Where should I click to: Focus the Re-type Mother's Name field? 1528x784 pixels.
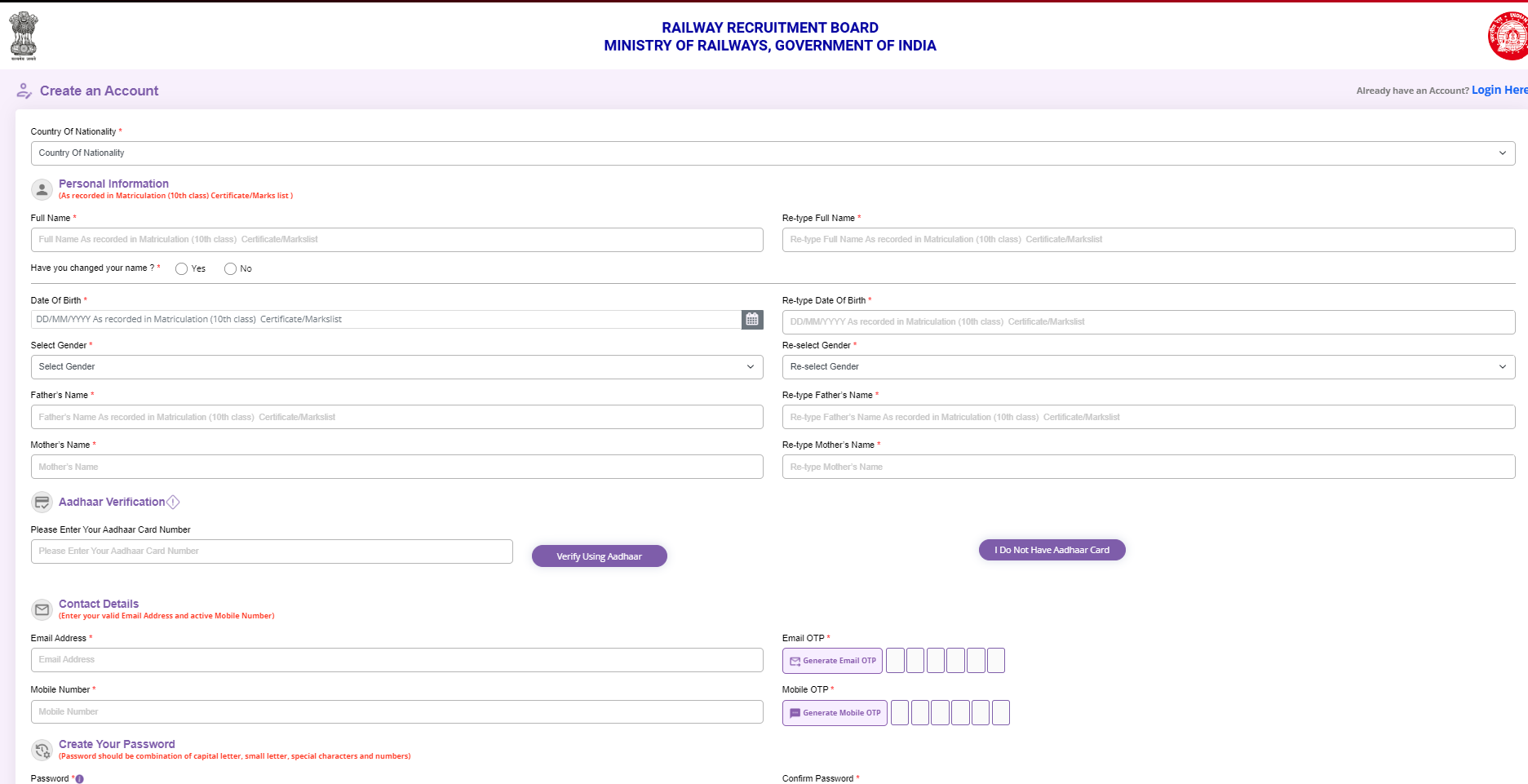click(1149, 467)
